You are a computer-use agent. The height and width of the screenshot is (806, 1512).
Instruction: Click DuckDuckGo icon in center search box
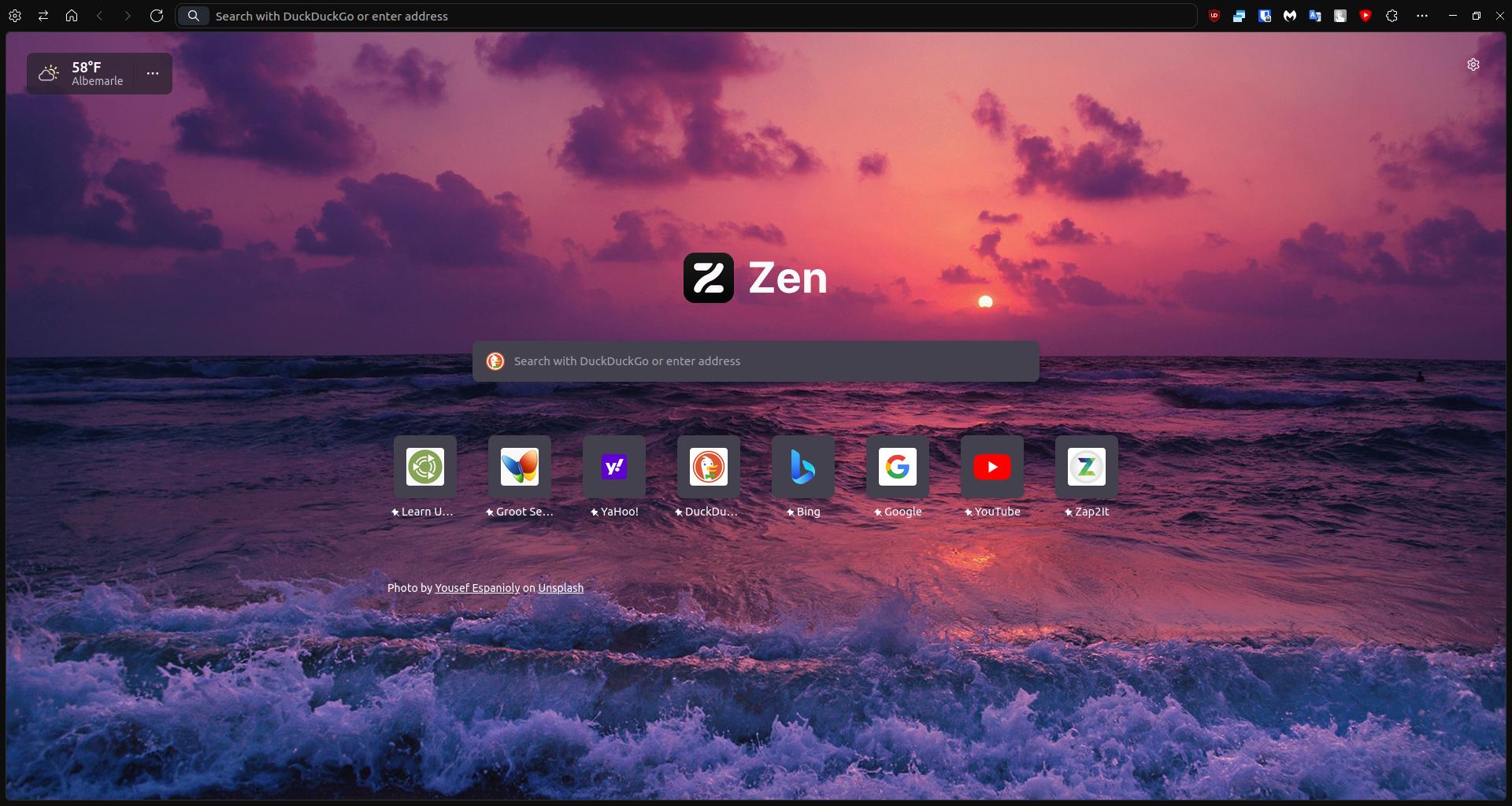point(495,361)
